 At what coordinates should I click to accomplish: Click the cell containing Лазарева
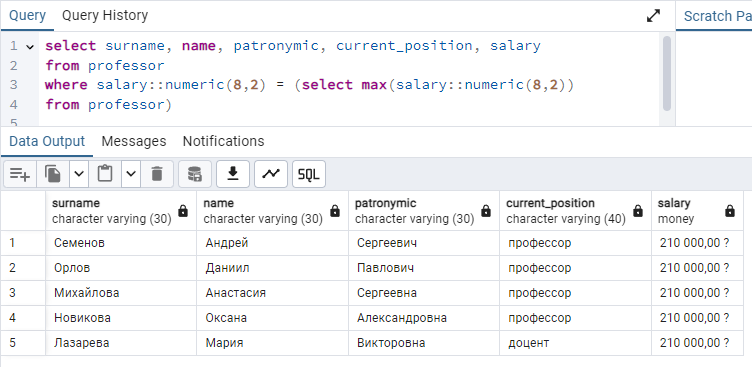(121, 343)
